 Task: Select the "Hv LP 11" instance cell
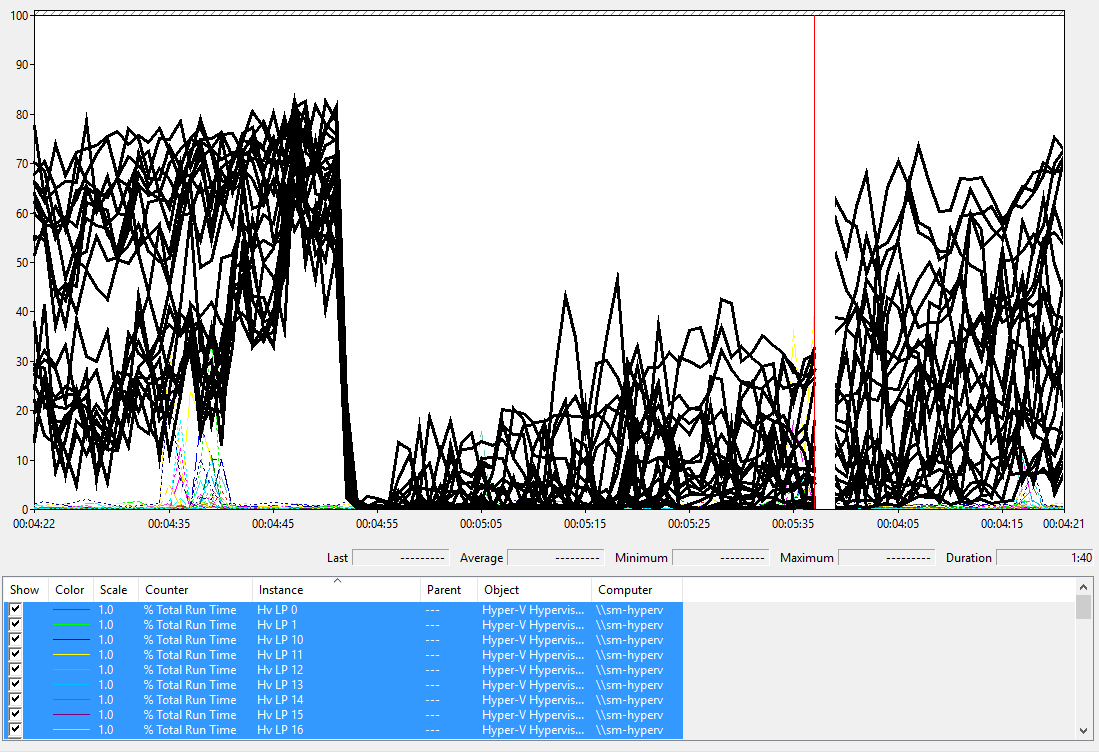(280, 655)
